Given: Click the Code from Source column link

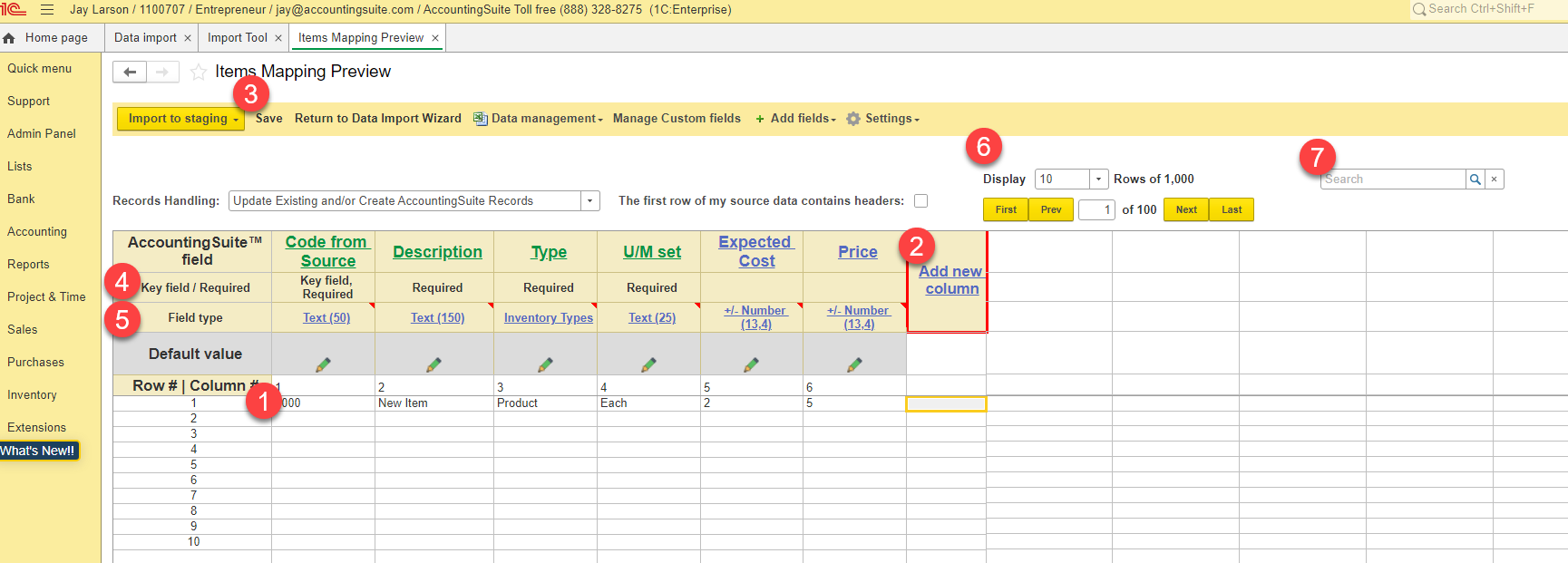Looking at the screenshot, I should coord(326,252).
